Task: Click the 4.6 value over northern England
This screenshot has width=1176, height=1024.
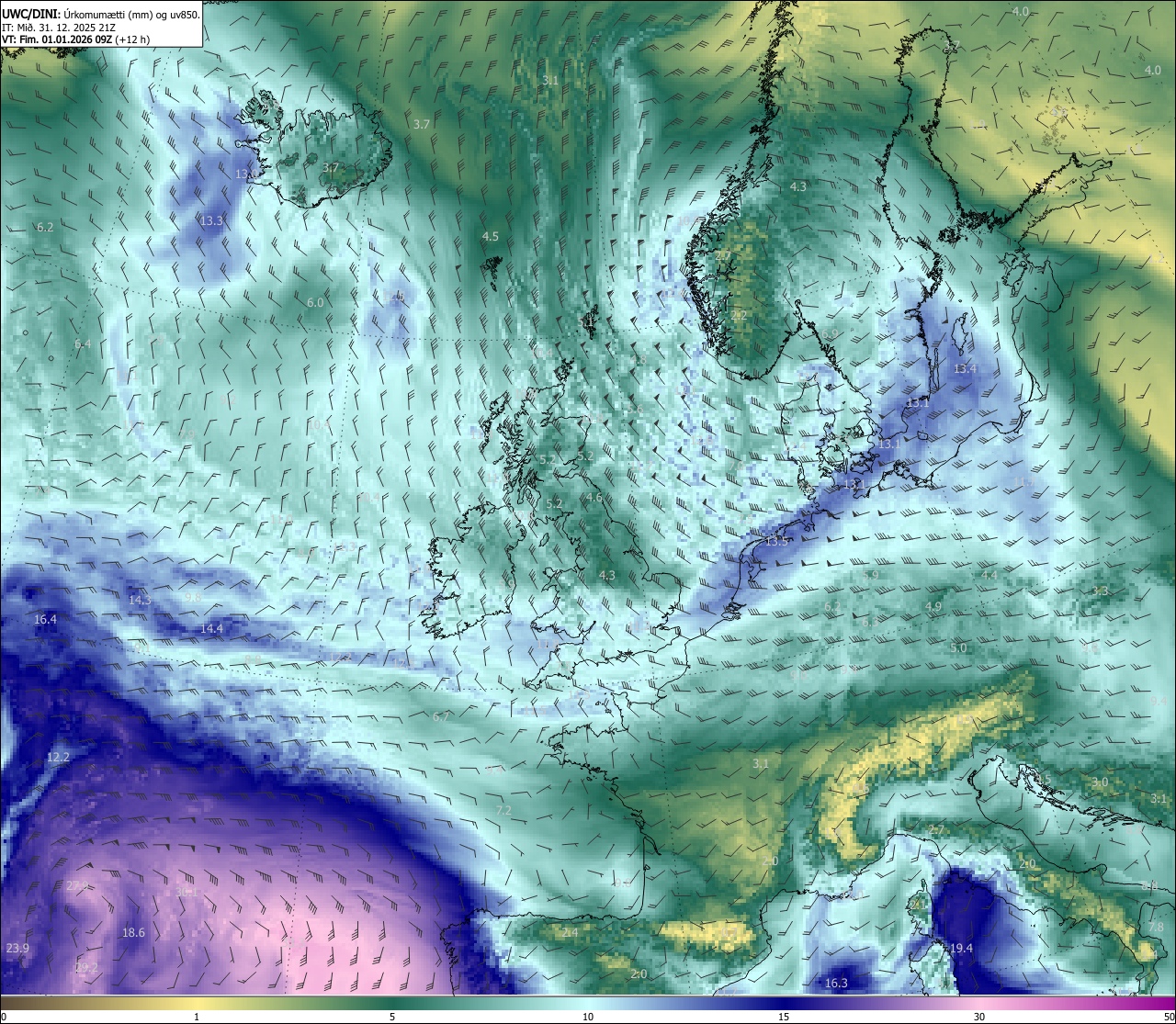Action: [x=594, y=498]
